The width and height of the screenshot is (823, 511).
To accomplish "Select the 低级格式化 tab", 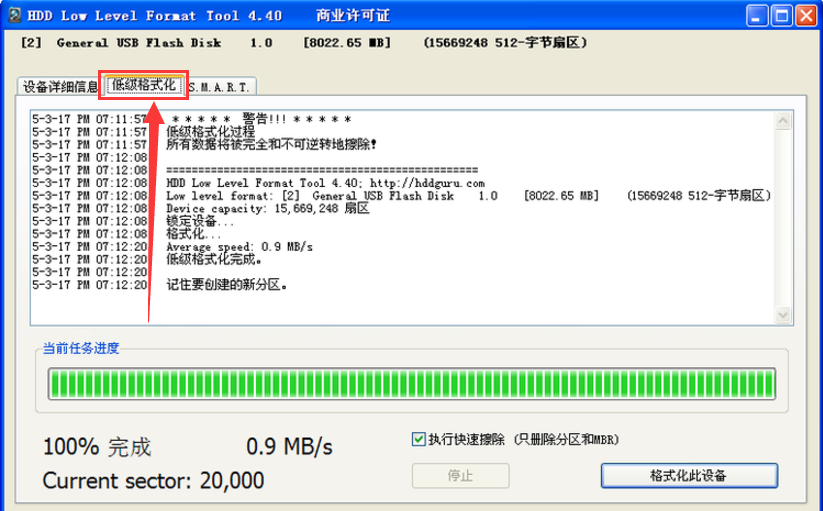I will (x=144, y=86).
